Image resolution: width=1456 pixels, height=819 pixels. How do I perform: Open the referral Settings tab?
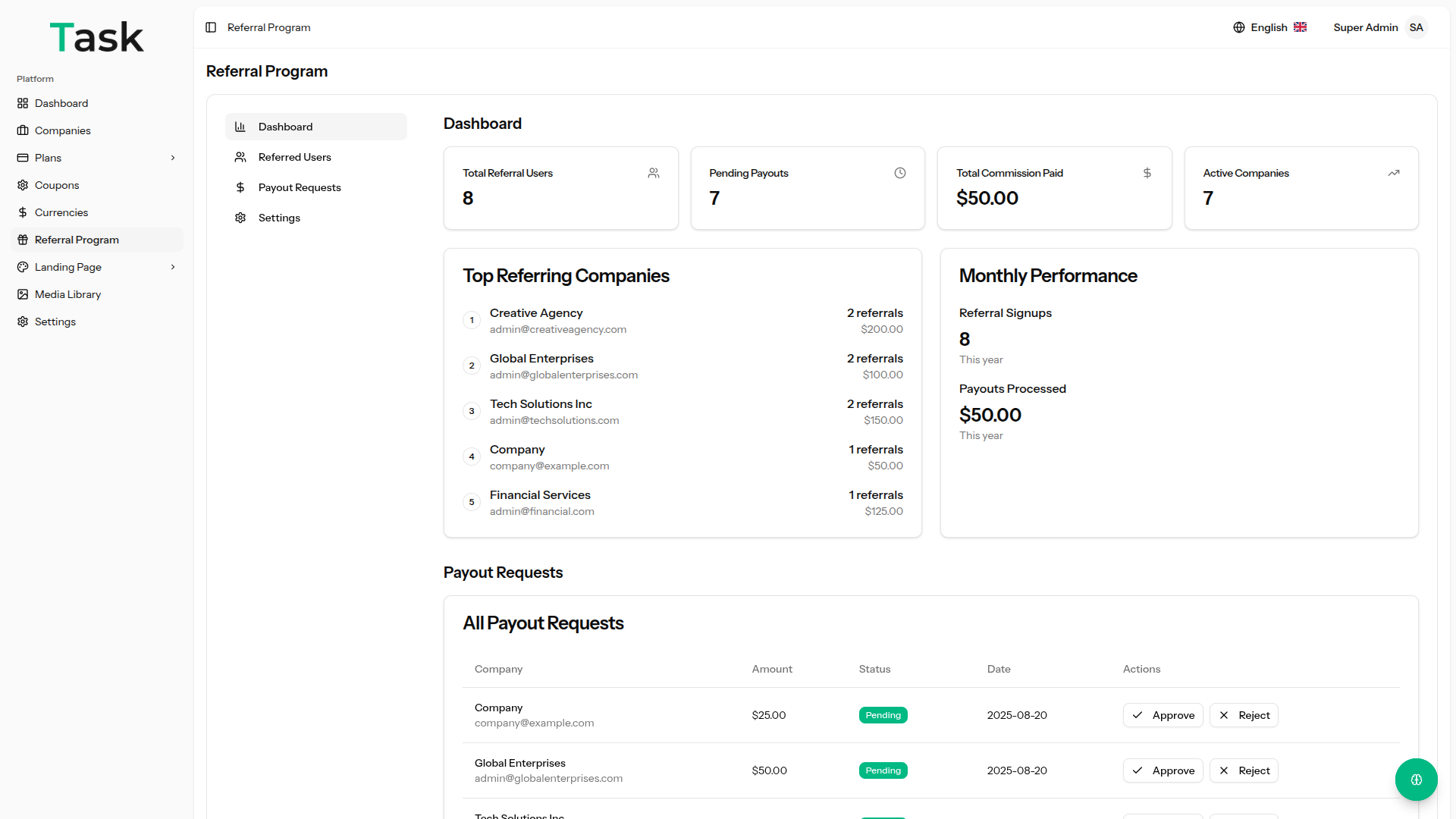(x=279, y=218)
